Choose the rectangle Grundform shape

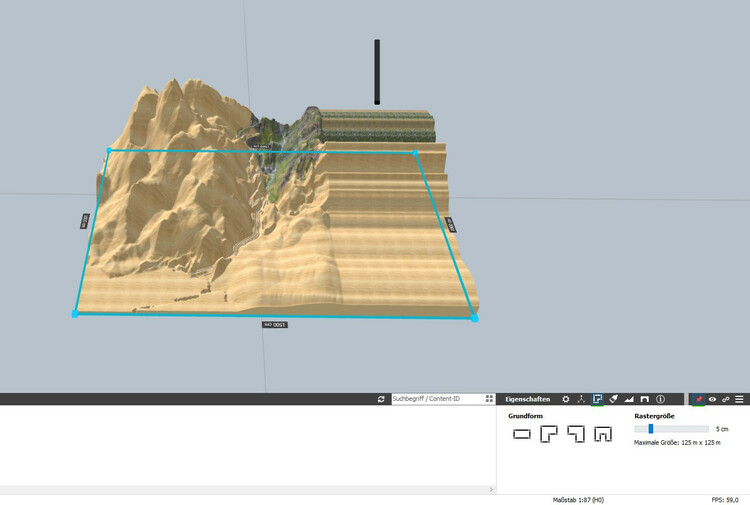point(521,434)
